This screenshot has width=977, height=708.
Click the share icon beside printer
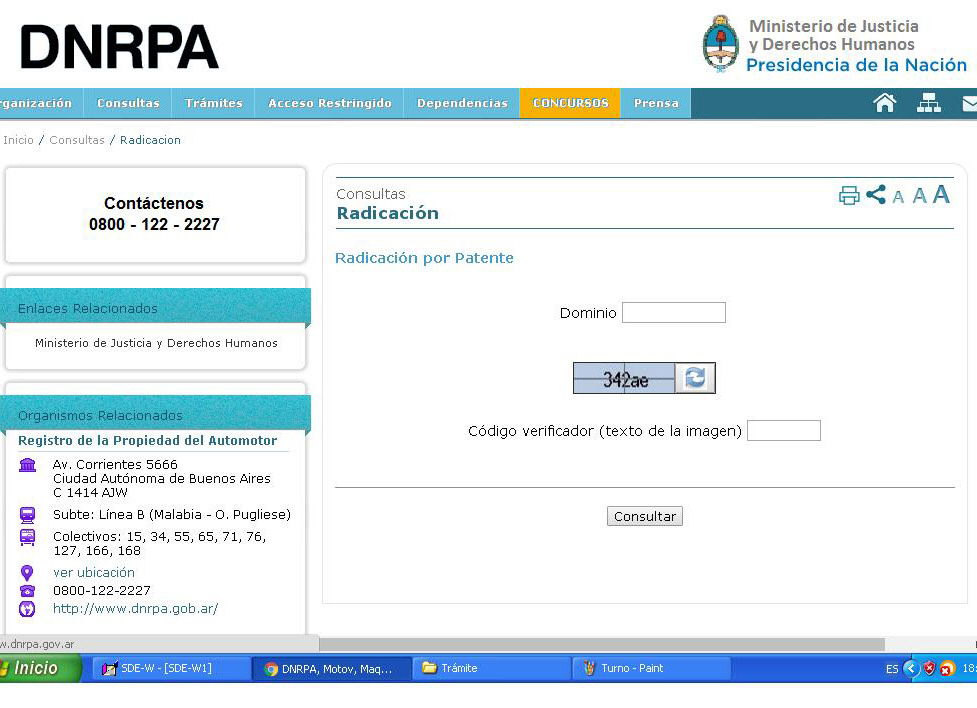tap(876, 195)
